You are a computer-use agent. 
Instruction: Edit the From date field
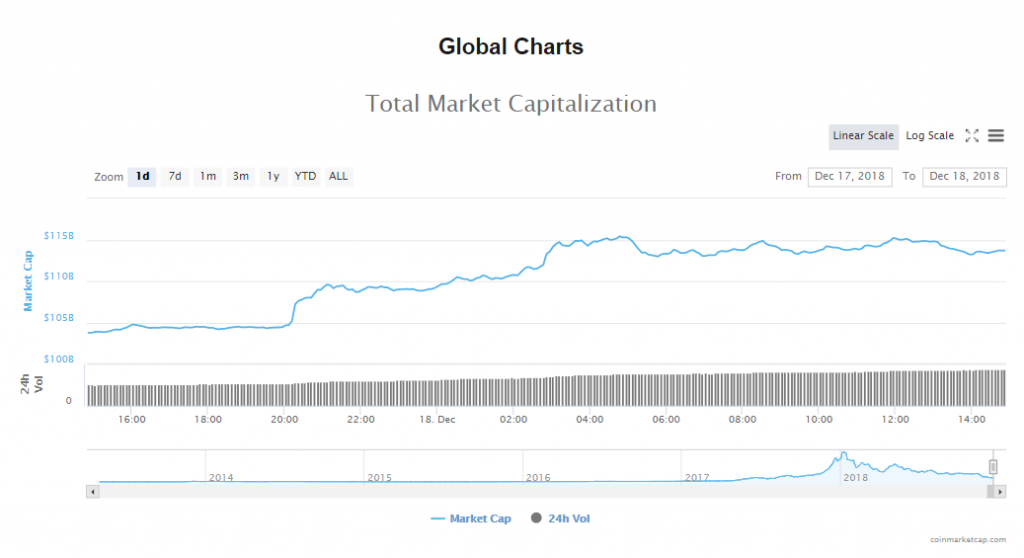coord(849,177)
